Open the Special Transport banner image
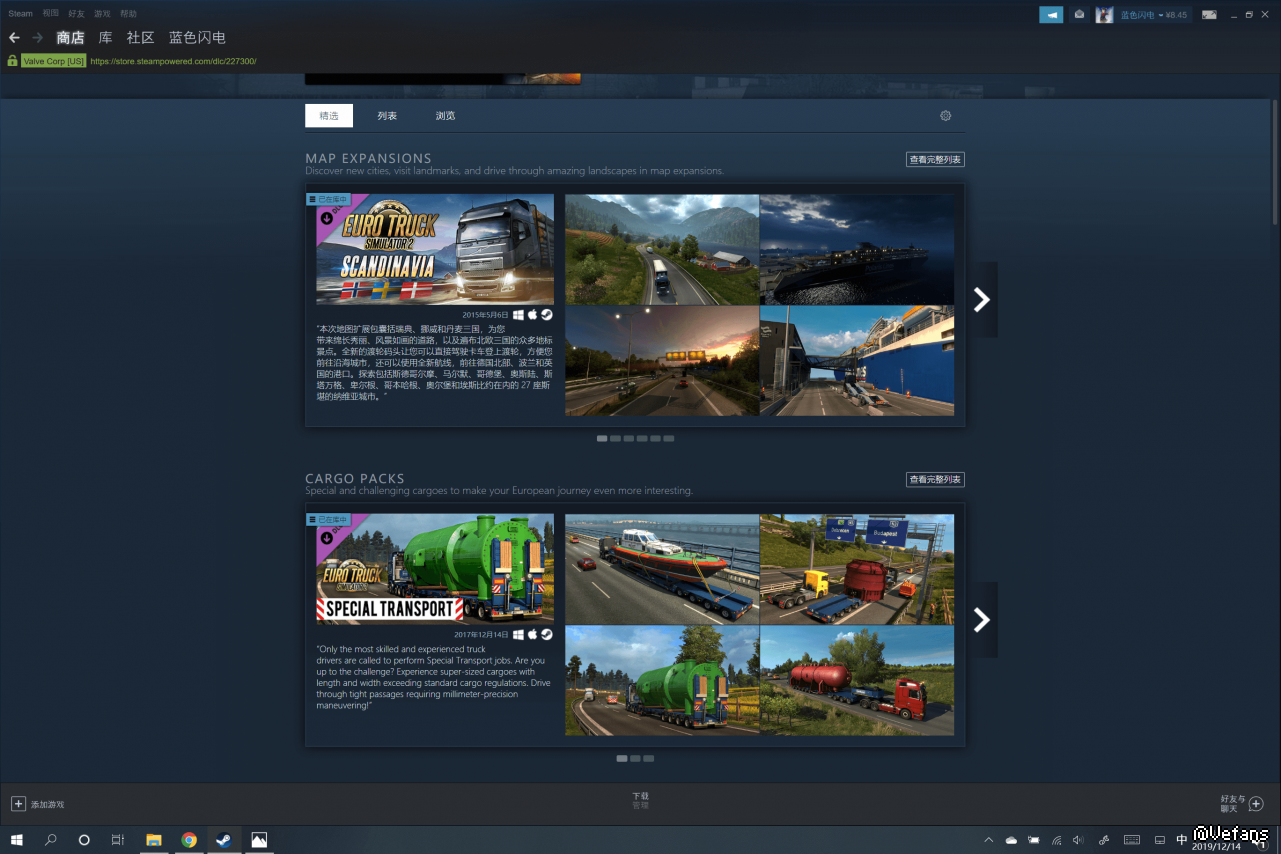Screen dimensions: 1281x854 tap(435, 569)
